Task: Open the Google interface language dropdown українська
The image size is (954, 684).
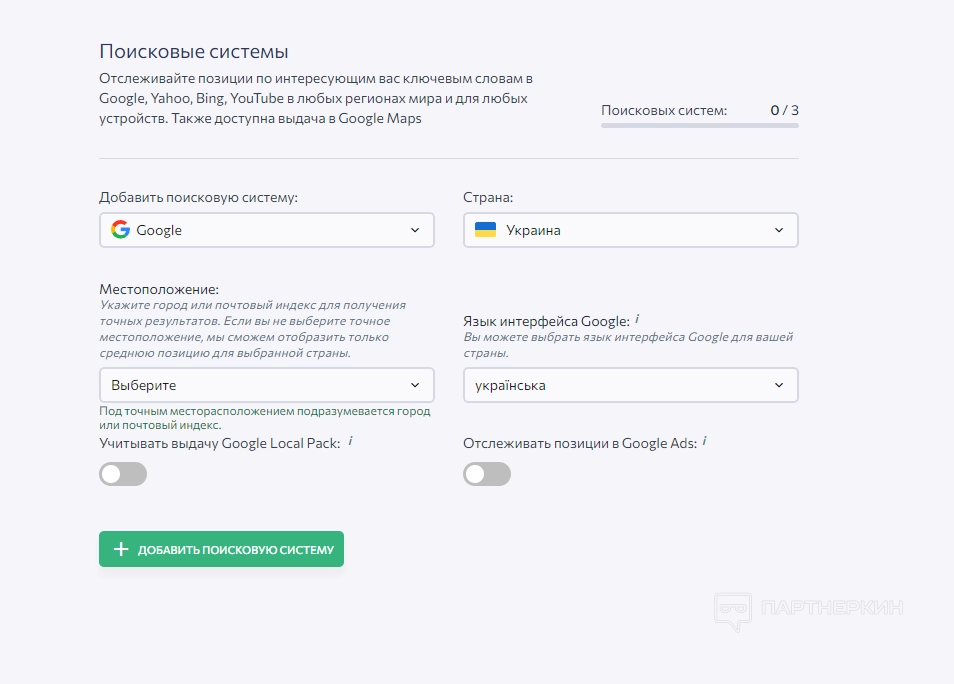Action: click(x=630, y=385)
